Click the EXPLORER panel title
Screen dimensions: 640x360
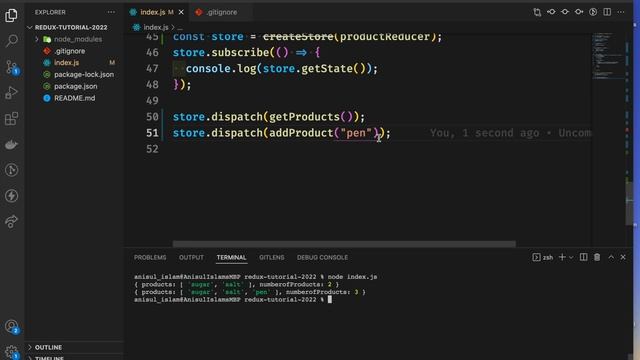[50, 12]
